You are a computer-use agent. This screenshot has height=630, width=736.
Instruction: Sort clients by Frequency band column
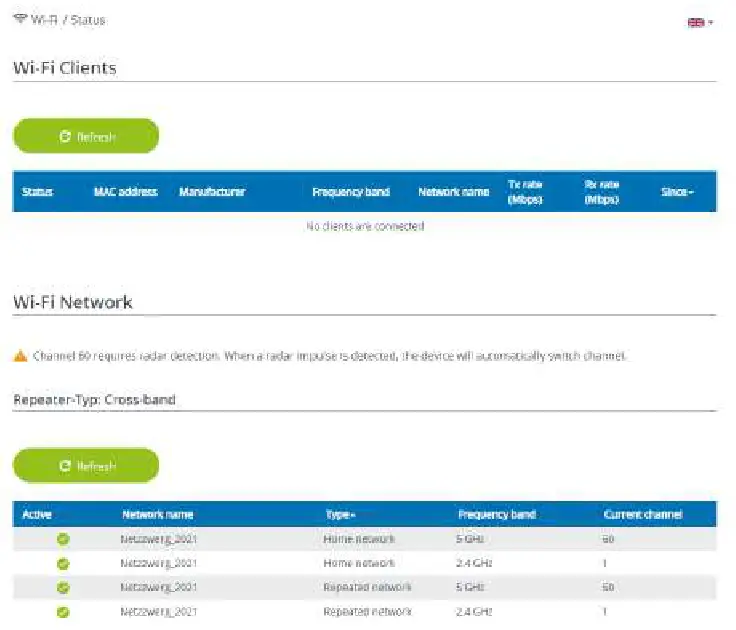pyautogui.click(x=351, y=192)
